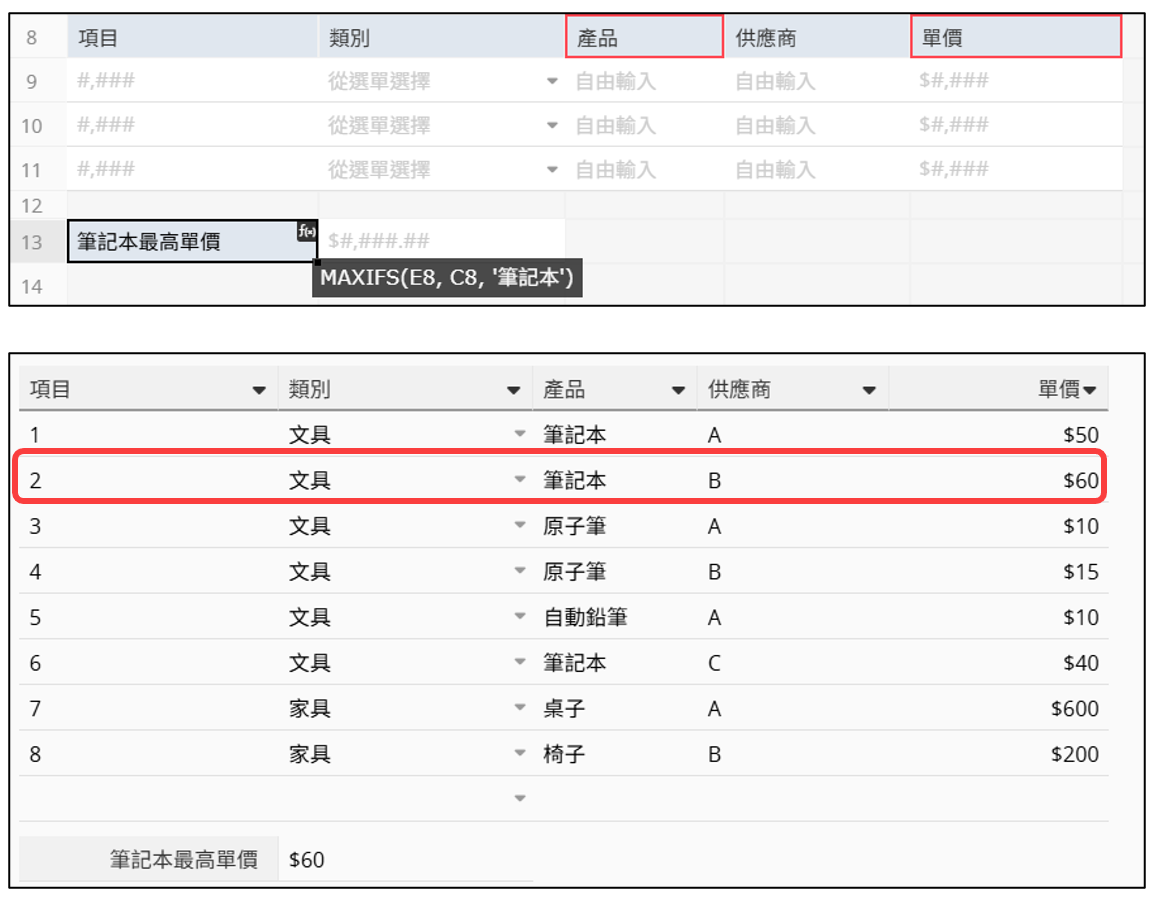
Task: Click the $#,###.## field in row 13
Action: click(x=440, y=241)
